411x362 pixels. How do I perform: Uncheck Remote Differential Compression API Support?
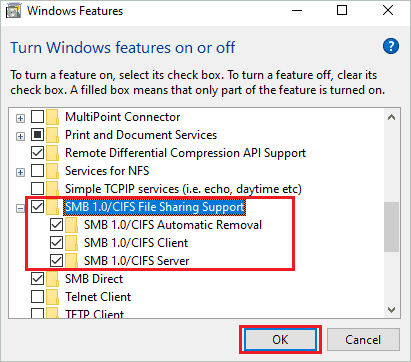pyautogui.click(x=37, y=153)
